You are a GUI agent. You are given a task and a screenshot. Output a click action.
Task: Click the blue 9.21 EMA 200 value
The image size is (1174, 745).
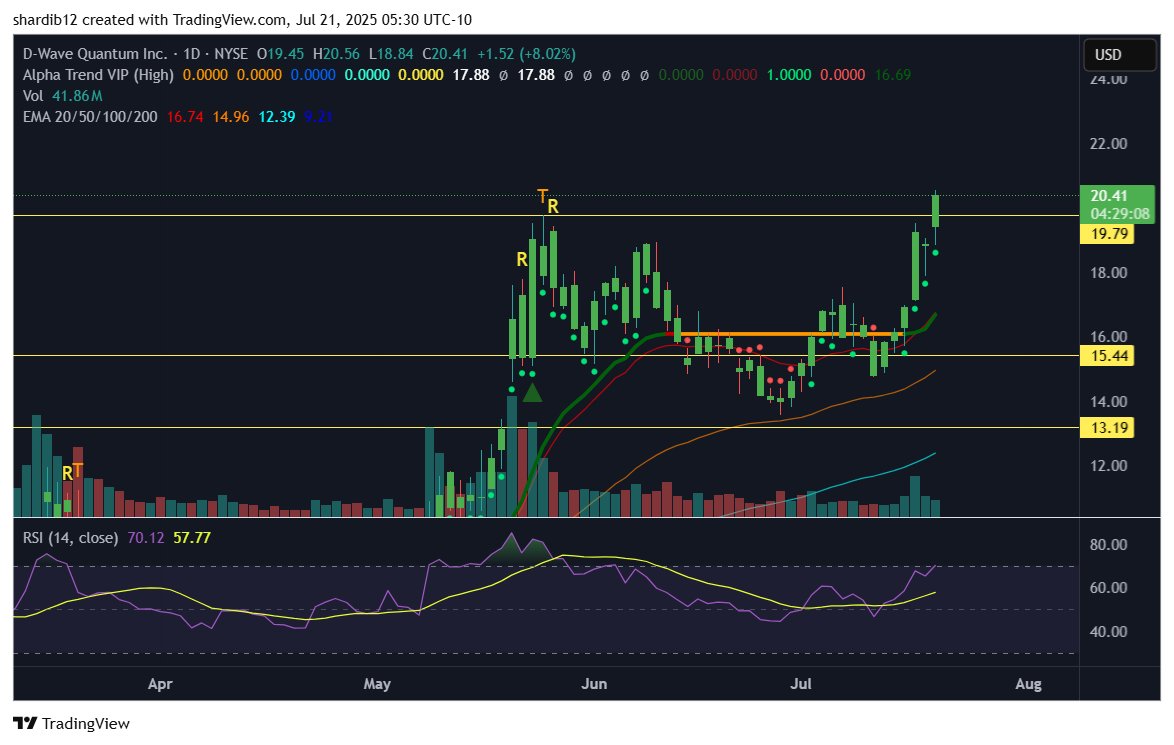click(x=318, y=117)
